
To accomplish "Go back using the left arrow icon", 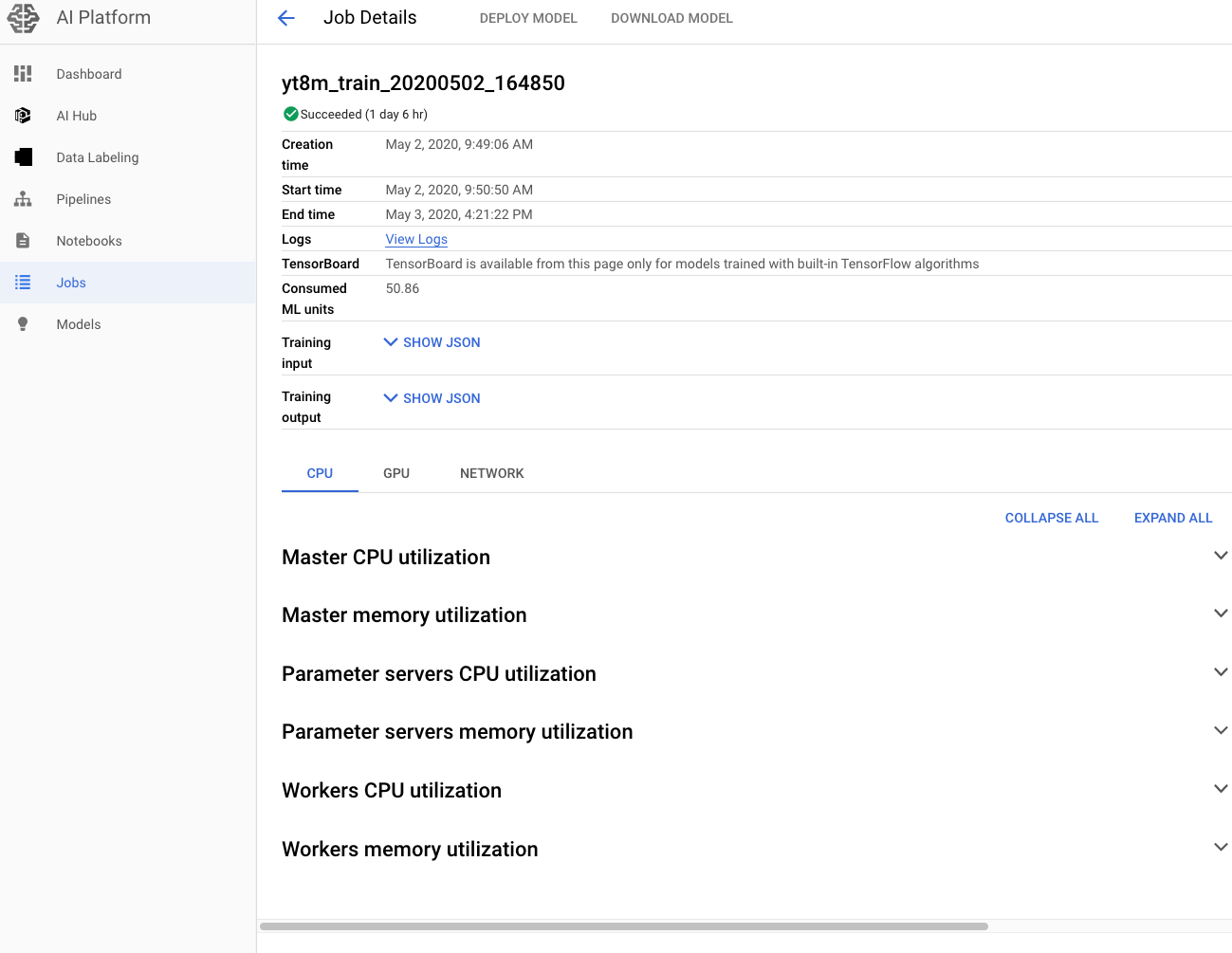I will 285,18.
